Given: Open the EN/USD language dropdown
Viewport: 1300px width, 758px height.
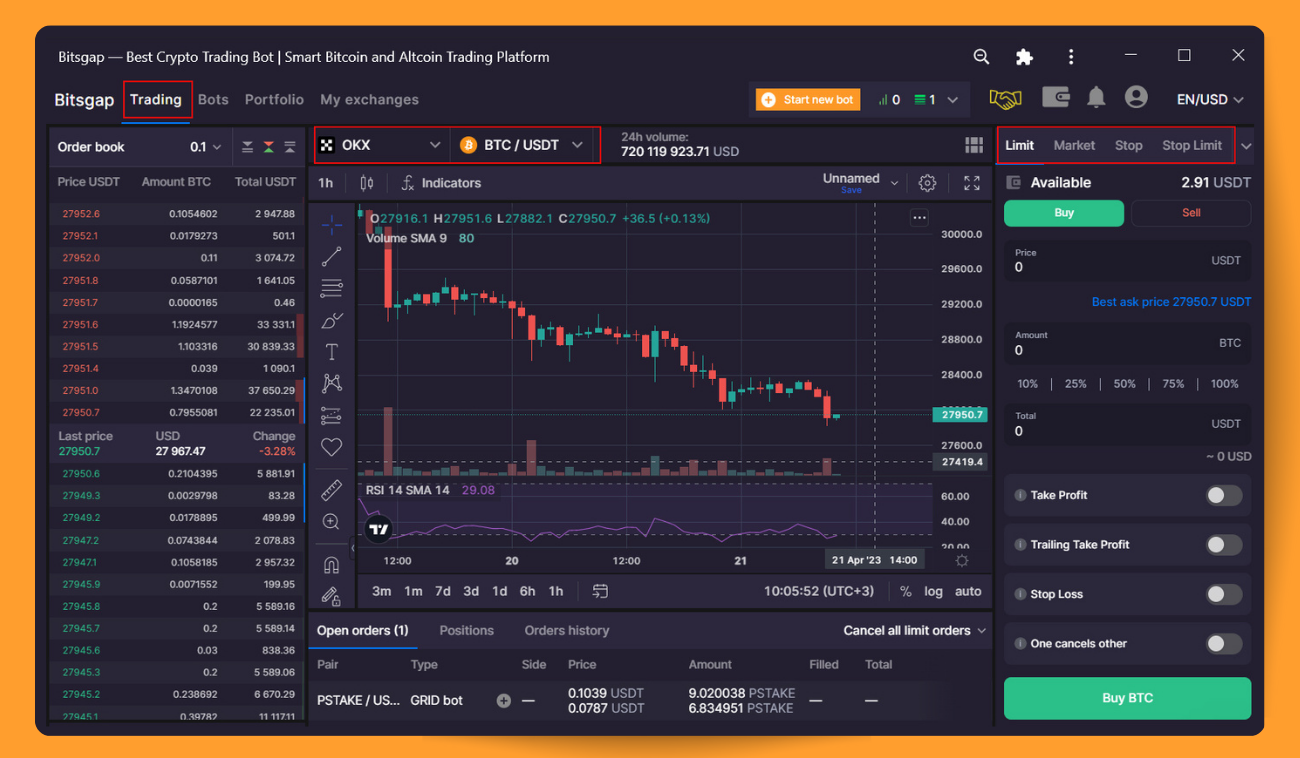Looking at the screenshot, I should click(1210, 99).
